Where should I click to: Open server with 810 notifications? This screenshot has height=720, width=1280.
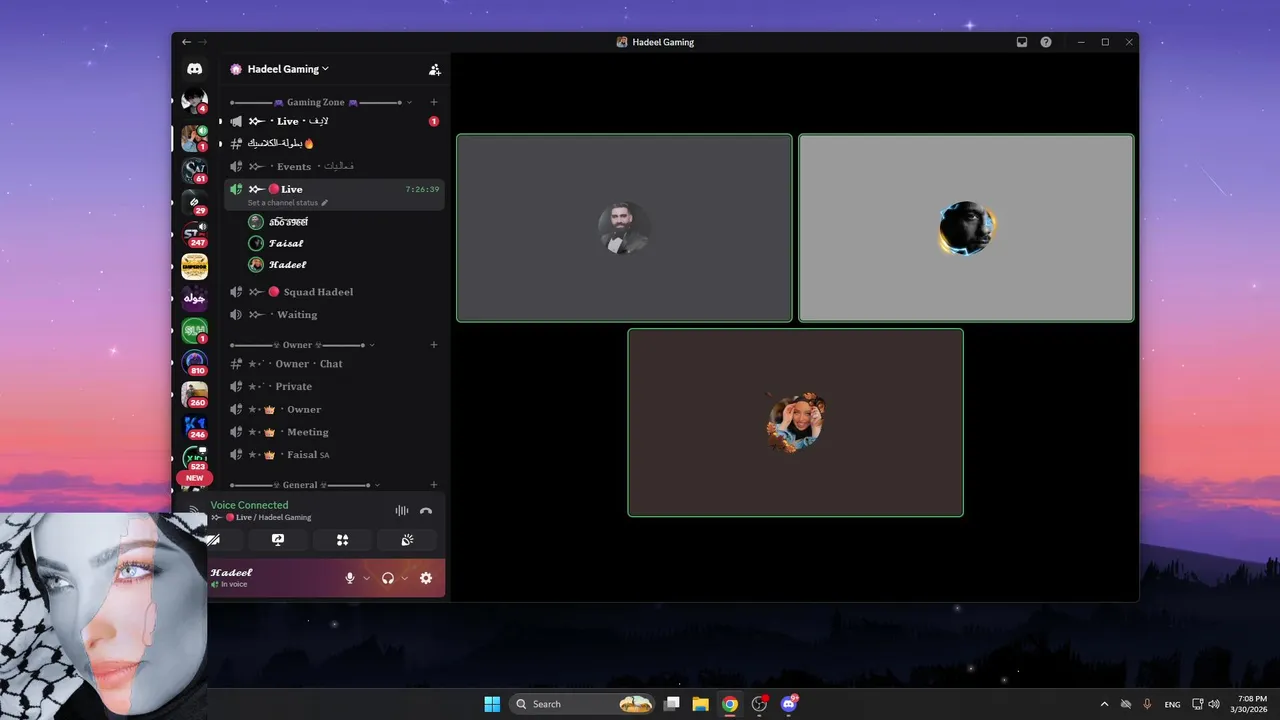(194, 362)
